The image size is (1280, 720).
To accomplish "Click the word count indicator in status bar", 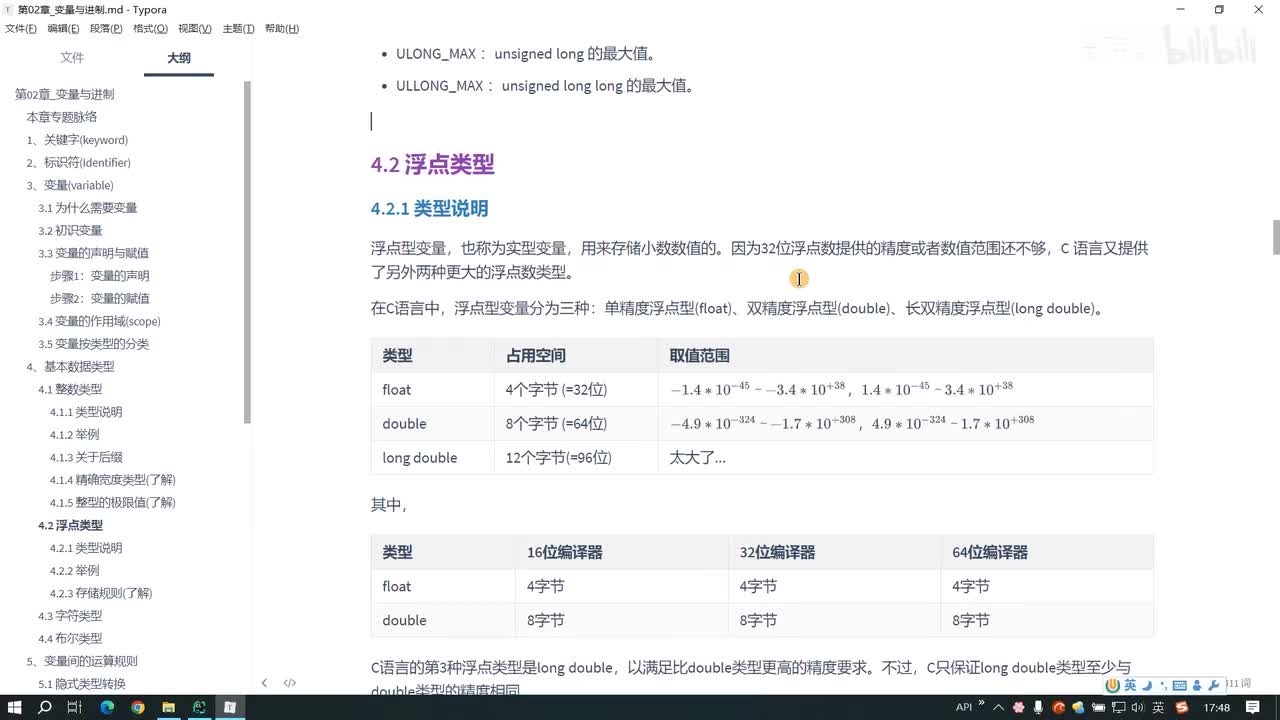I will 1239,683.
